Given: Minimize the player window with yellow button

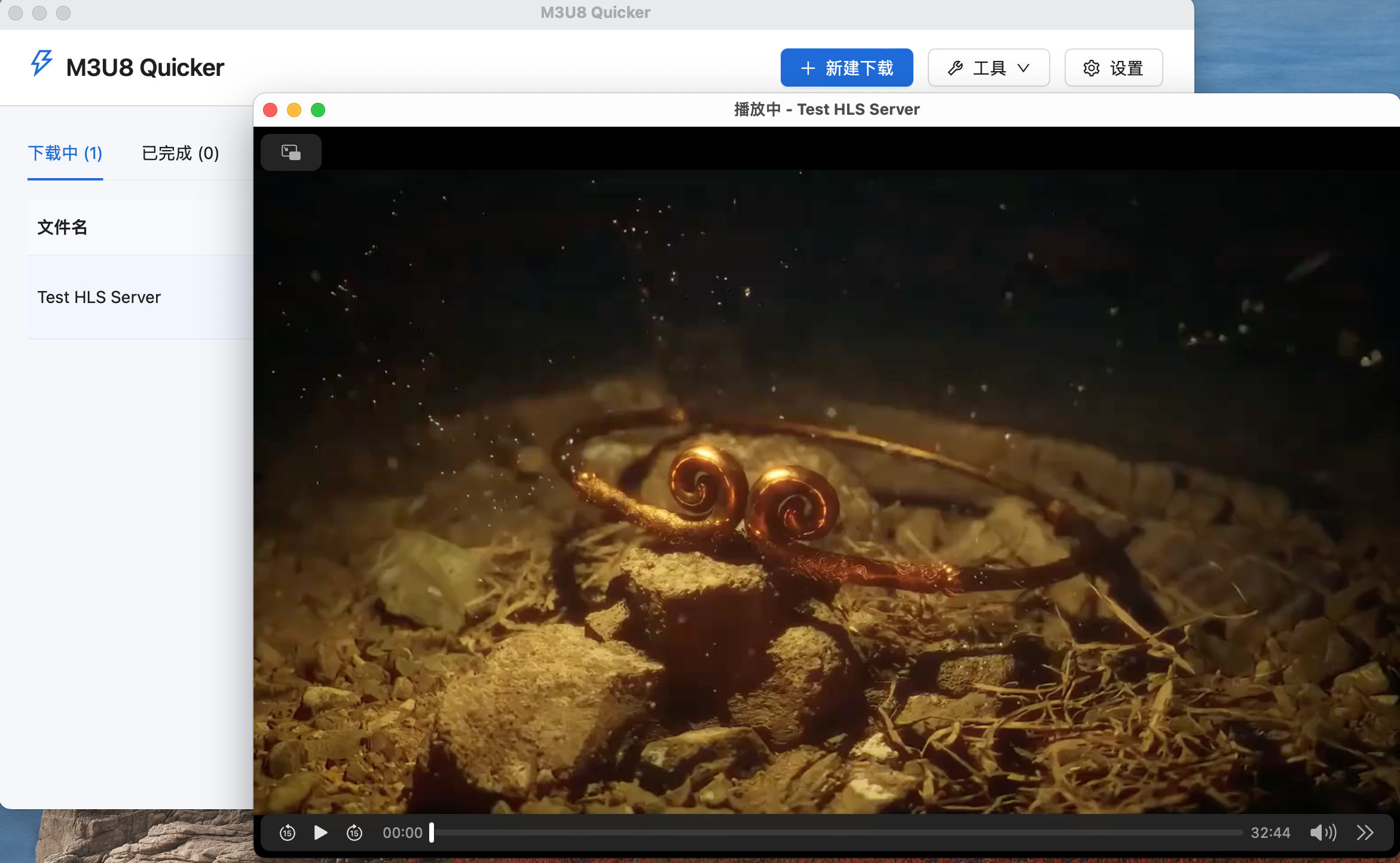Looking at the screenshot, I should point(294,110).
